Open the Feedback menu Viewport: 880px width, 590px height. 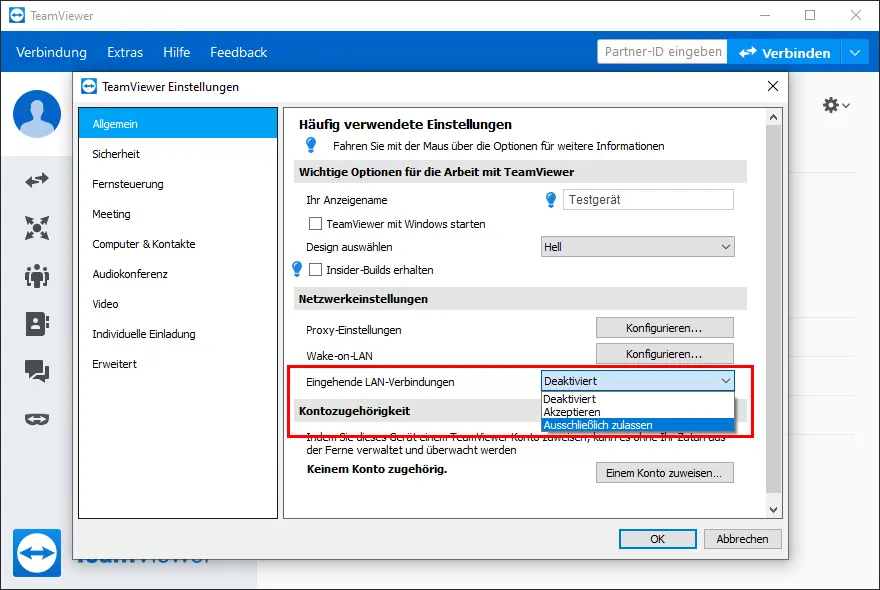click(x=239, y=52)
